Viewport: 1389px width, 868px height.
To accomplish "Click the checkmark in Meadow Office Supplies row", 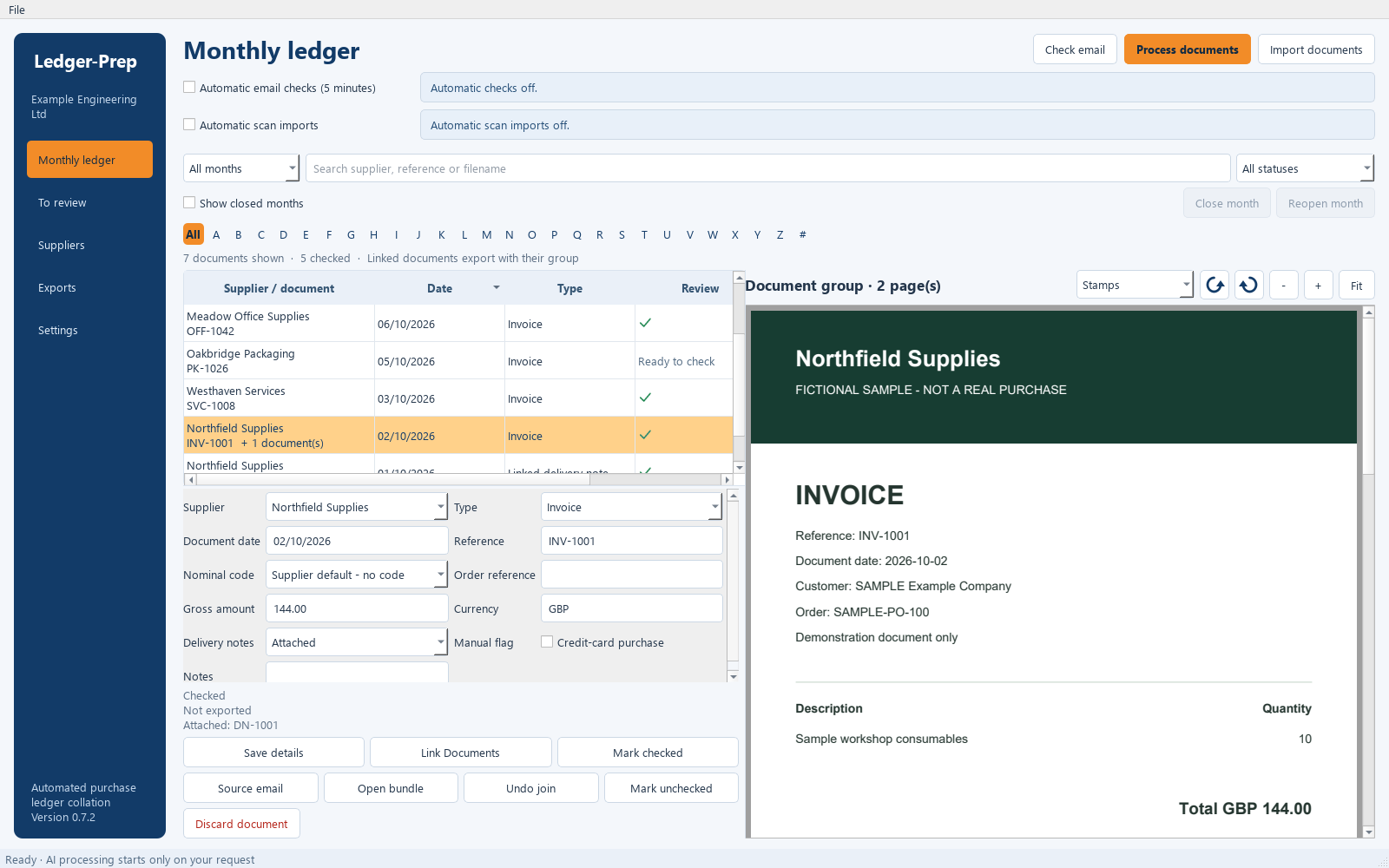I will click(x=645, y=323).
